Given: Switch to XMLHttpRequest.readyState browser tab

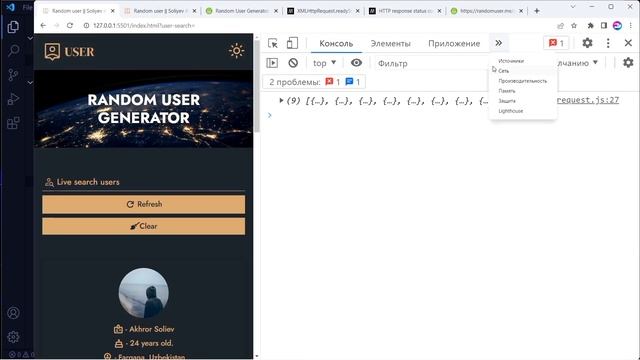Looking at the screenshot, I should tap(323, 11).
